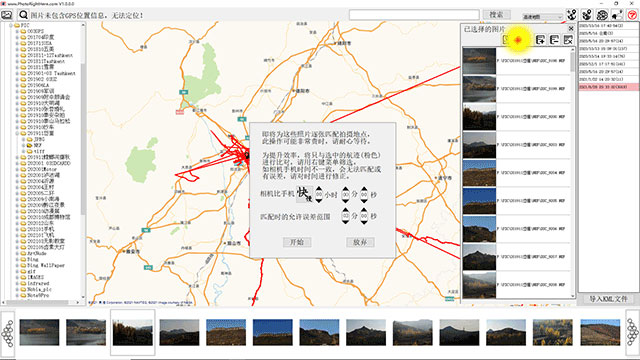Decrease the tolerance minutes with down arrow
640x360 pixels.
pos(345,221)
